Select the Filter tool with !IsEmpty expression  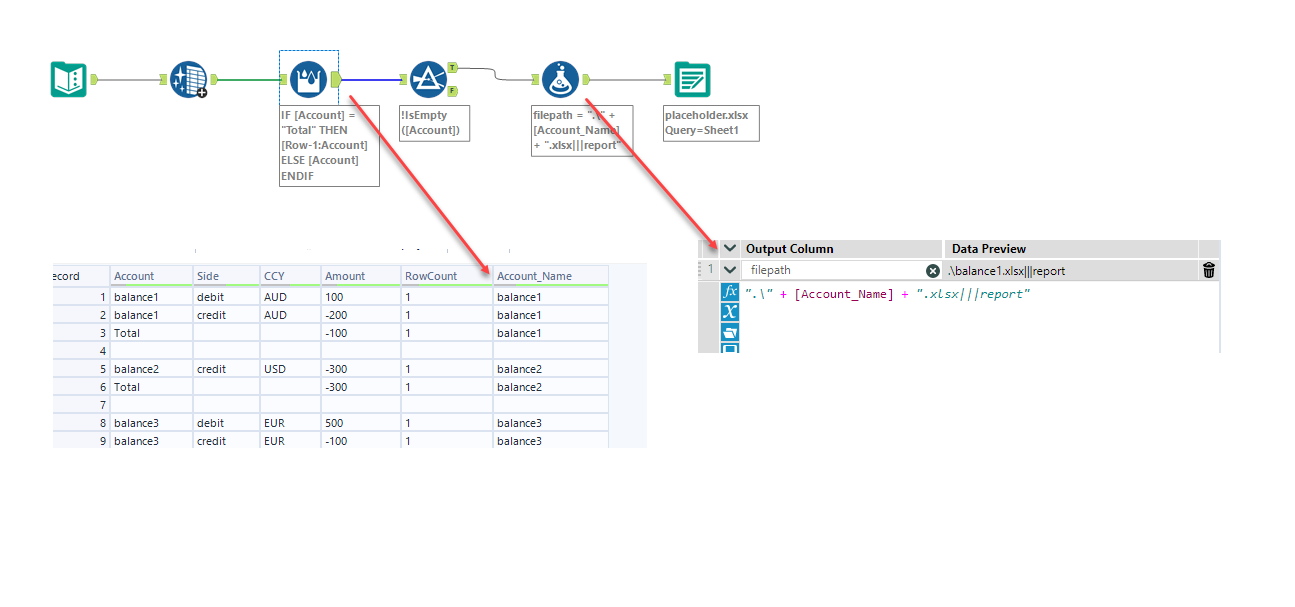coord(431,78)
